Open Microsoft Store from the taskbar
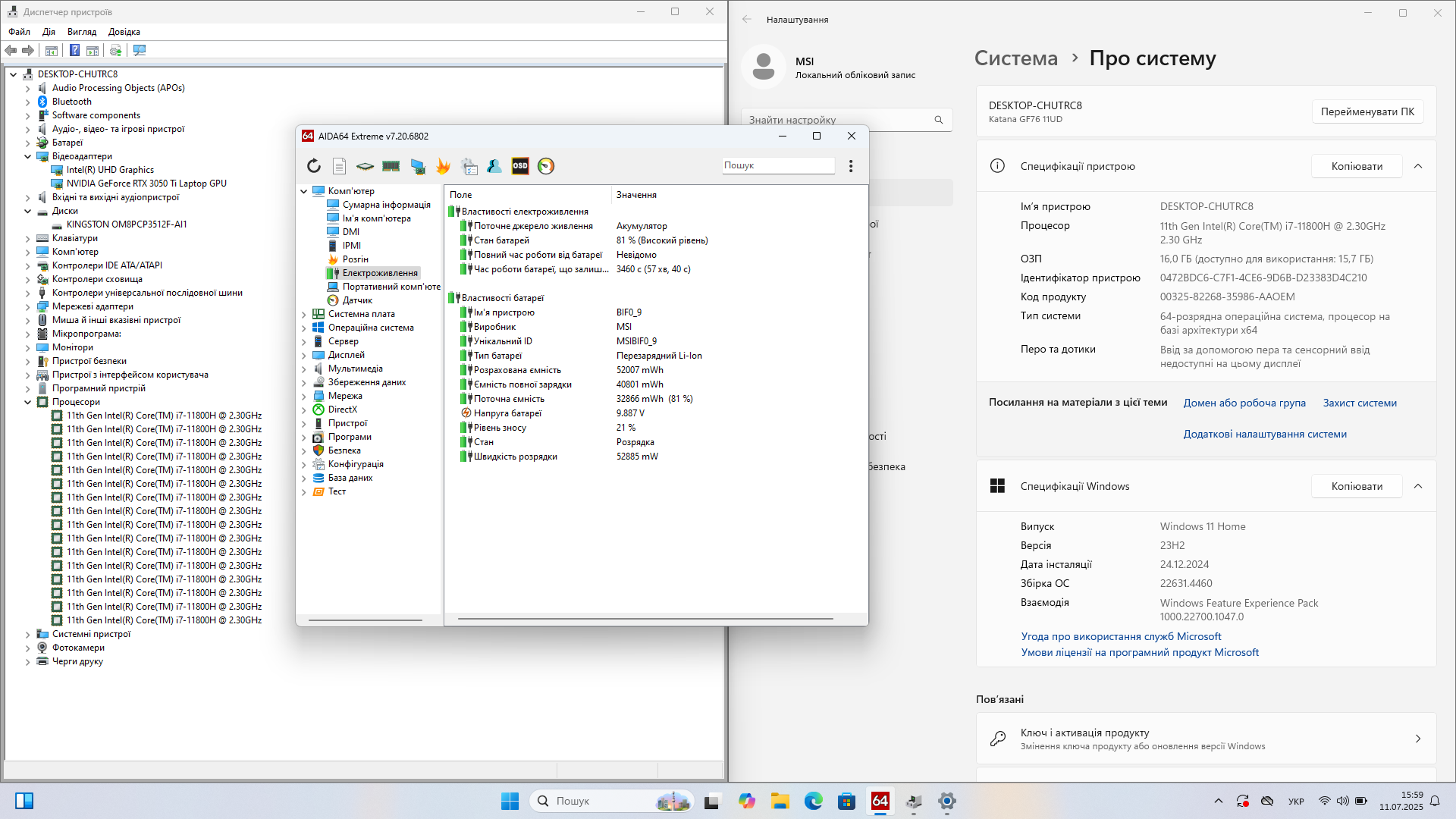The width and height of the screenshot is (1456, 819). point(847,801)
